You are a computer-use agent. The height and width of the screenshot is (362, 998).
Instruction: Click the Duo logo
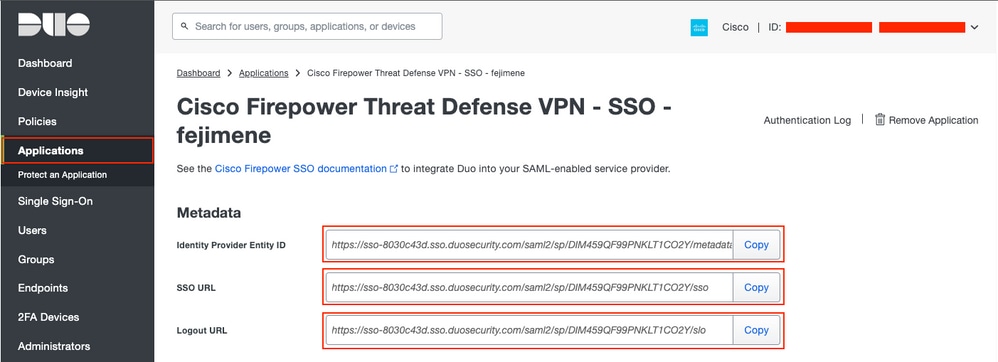53,25
